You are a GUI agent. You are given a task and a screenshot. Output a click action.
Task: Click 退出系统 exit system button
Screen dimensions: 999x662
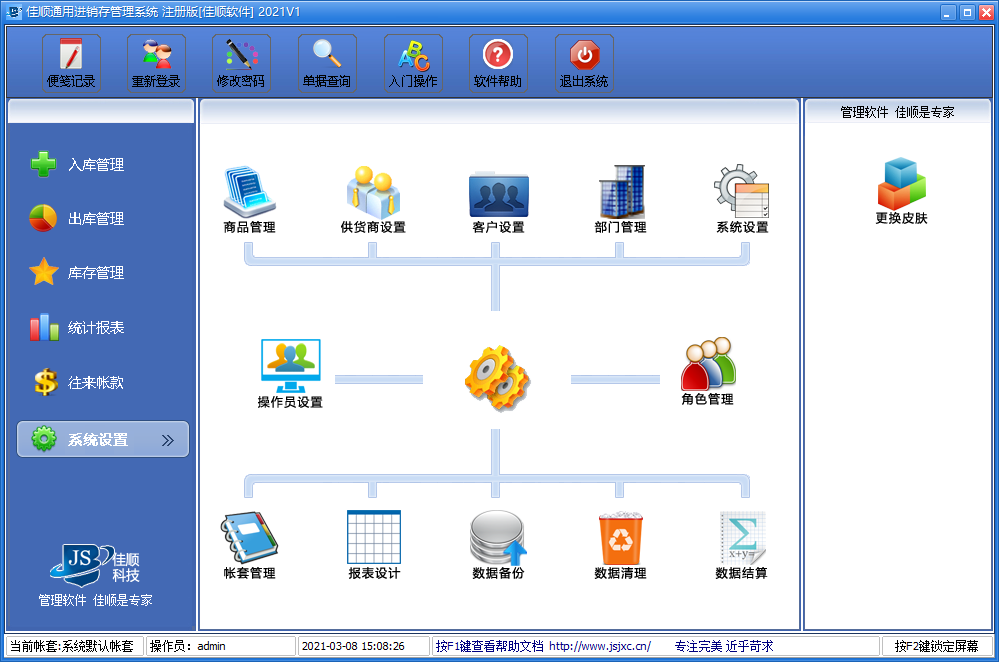point(584,63)
